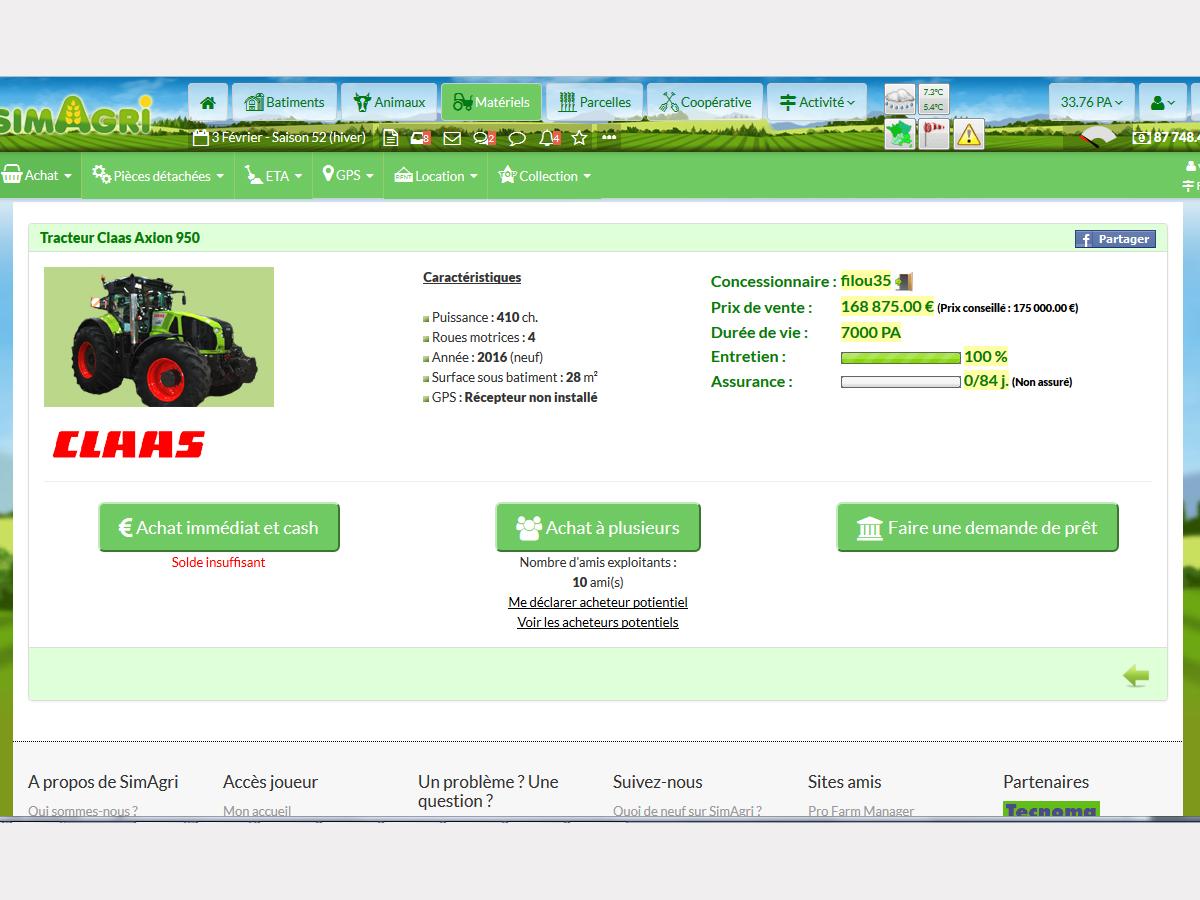Click the green back arrow
Screen dimensions: 1200x900
tap(1136, 677)
